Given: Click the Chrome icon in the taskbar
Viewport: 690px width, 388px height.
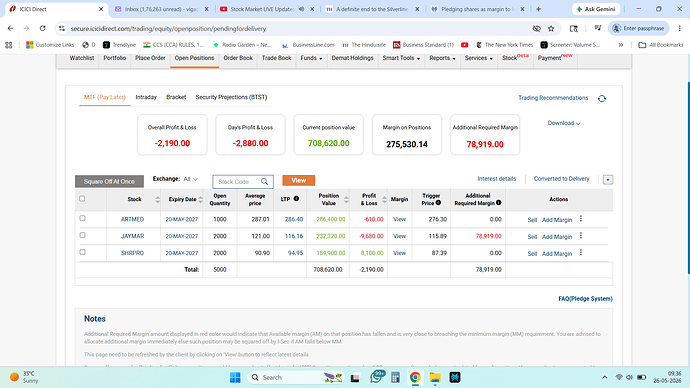Looking at the screenshot, I should [x=415, y=377].
